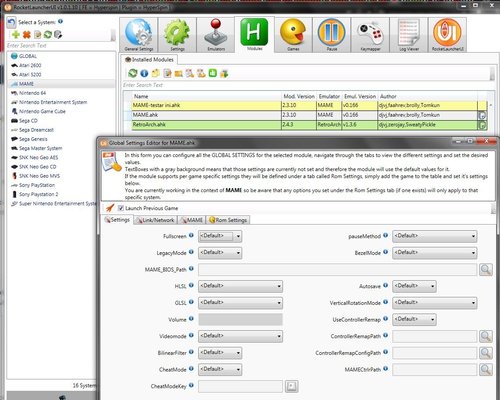This screenshot has width=500, height=400.
Task: Click the MAME_BIOS_Path text field
Action: point(338,269)
